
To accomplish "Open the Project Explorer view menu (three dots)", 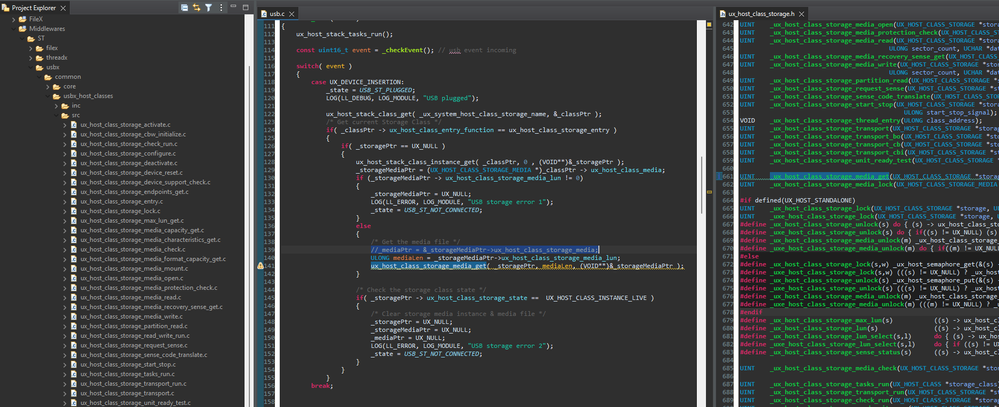I will coord(221,8).
